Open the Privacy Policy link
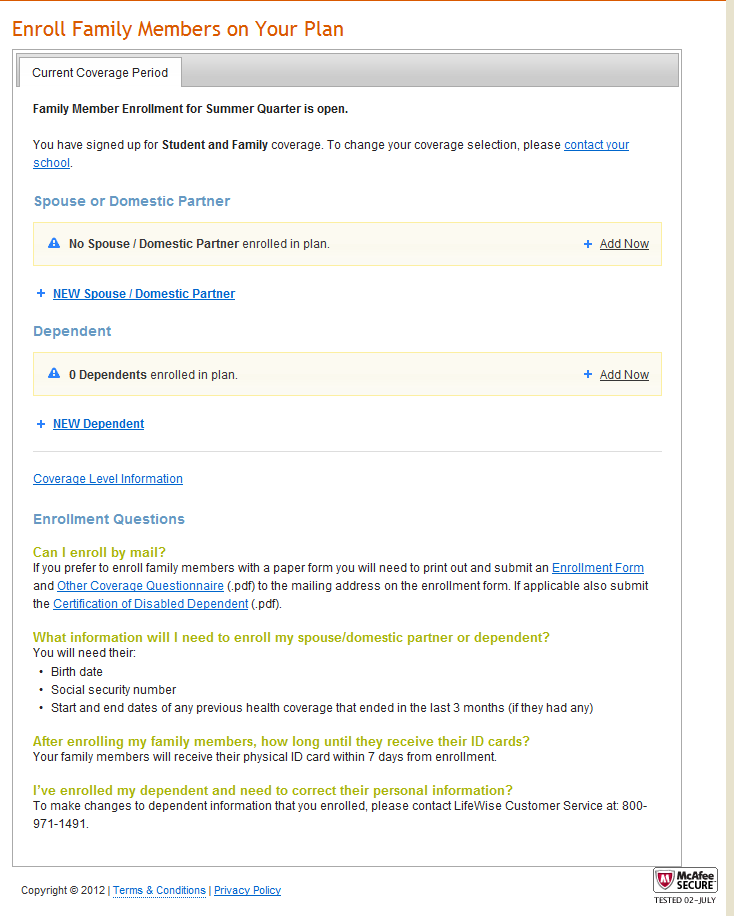Screen dimensions: 734x916 click(x=247, y=890)
